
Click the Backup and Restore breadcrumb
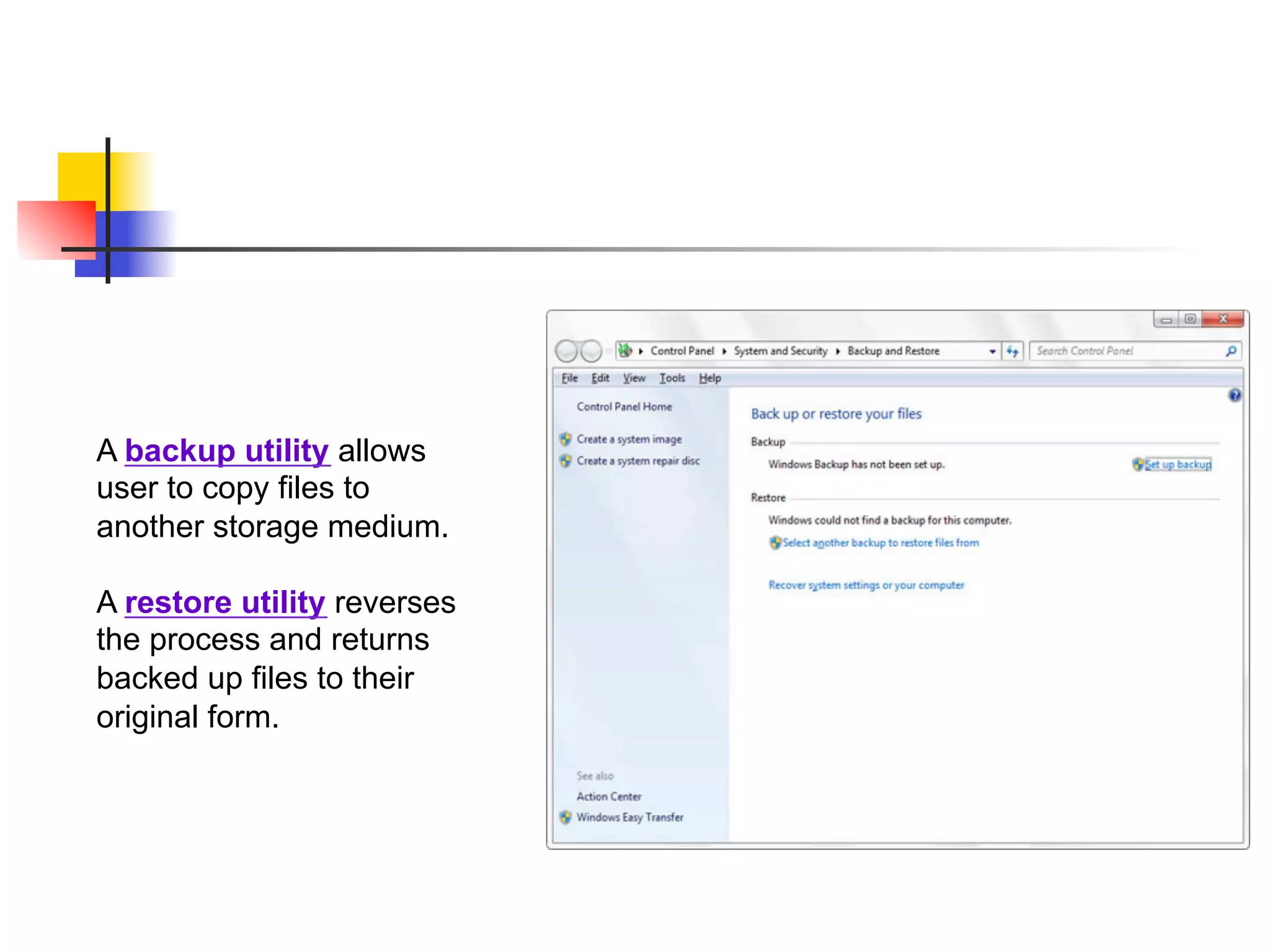[x=893, y=351]
